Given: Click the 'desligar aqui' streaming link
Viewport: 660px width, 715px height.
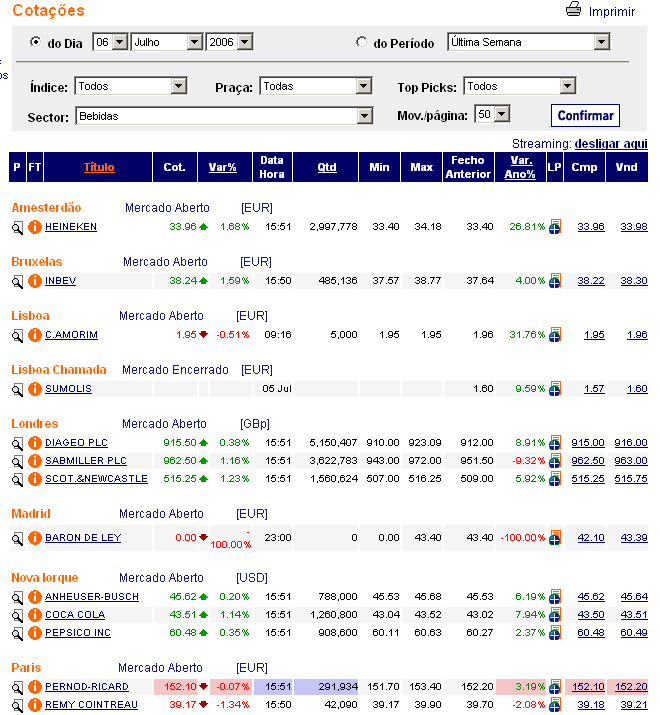Looking at the screenshot, I should 611,144.
